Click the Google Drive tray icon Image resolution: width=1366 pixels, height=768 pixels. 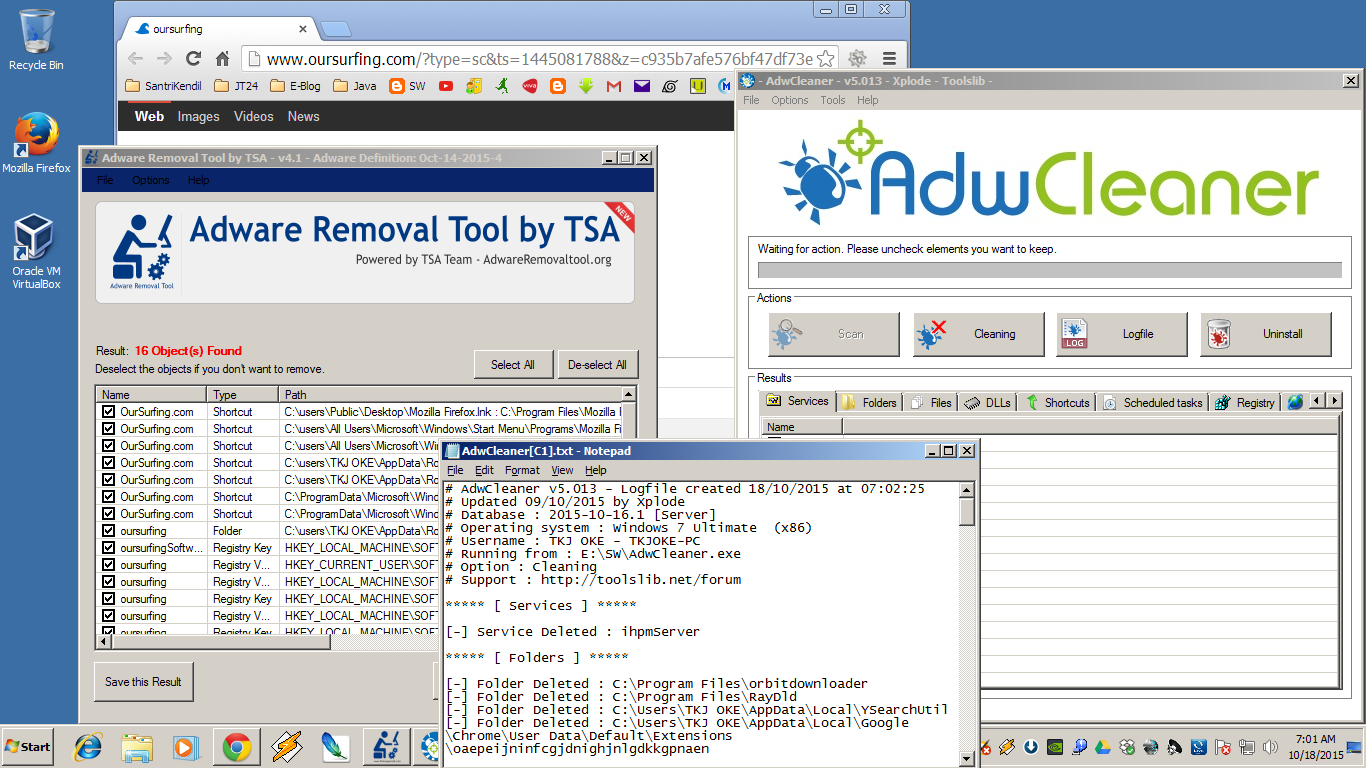1102,747
